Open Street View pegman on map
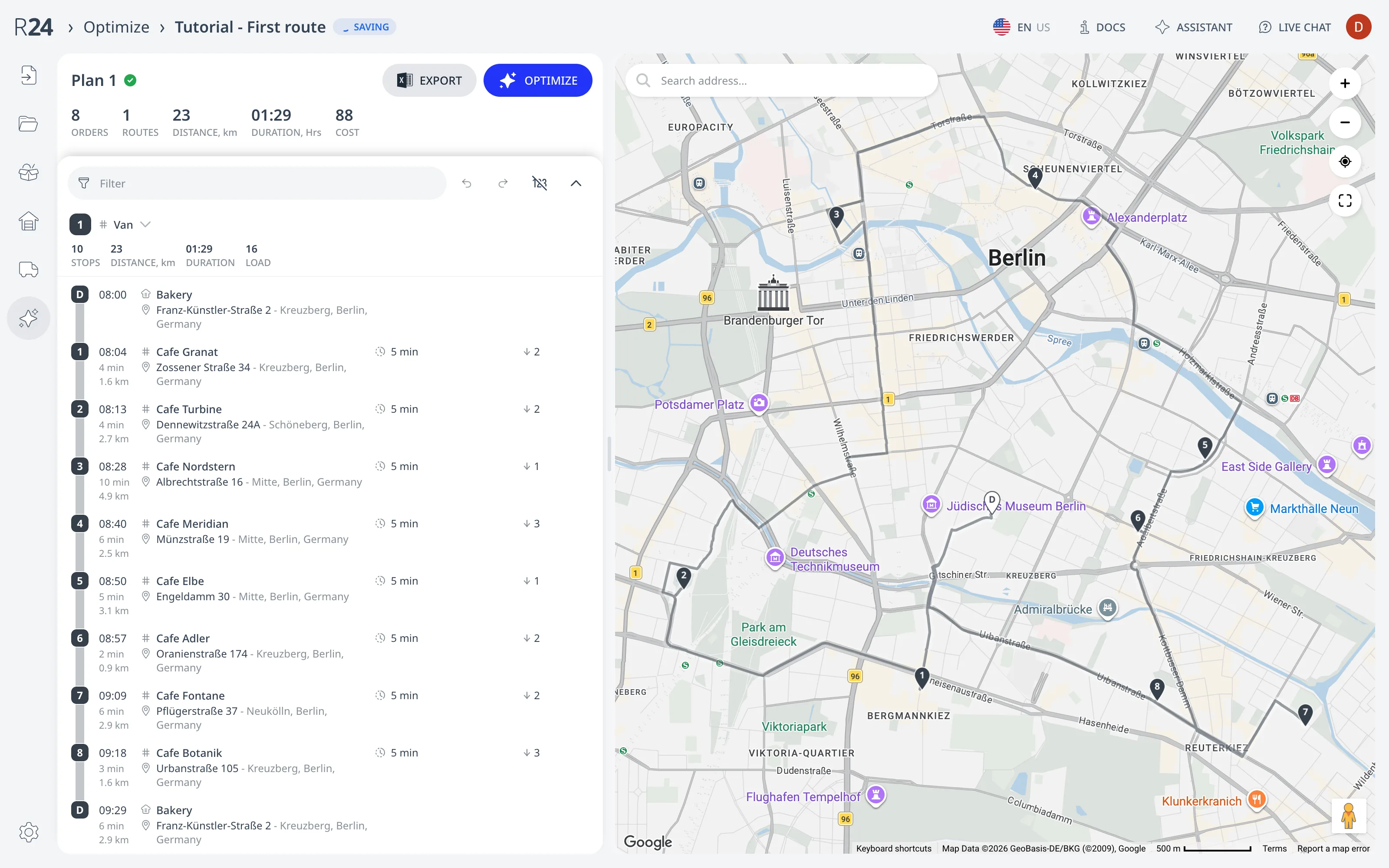Viewport: 1389px width, 868px height. (1349, 816)
